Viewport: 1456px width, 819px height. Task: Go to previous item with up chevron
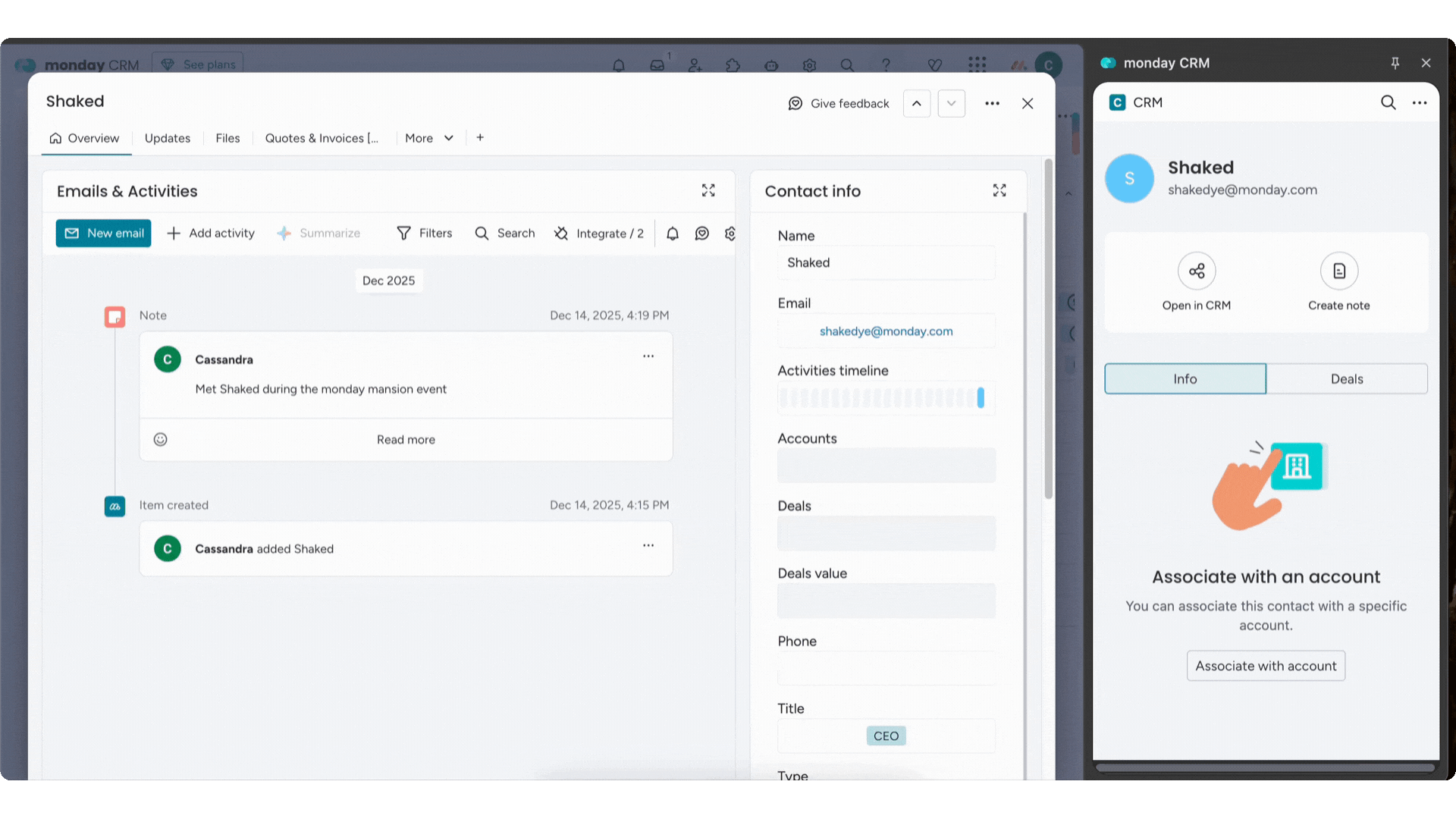[x=917, y=103]
